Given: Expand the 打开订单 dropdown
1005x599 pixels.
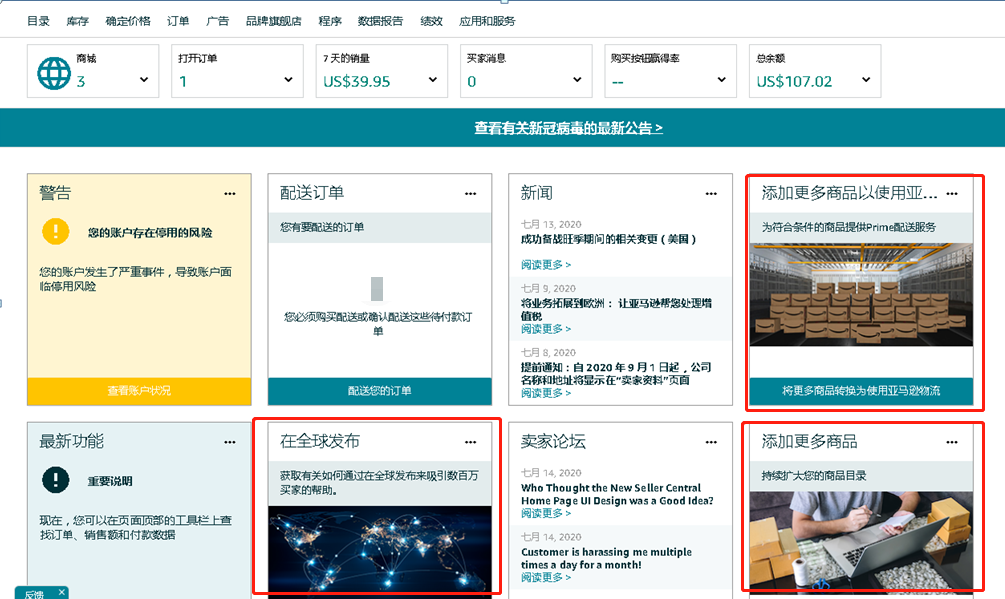Looking at the screenshot, I should click(x=288, y=80).
